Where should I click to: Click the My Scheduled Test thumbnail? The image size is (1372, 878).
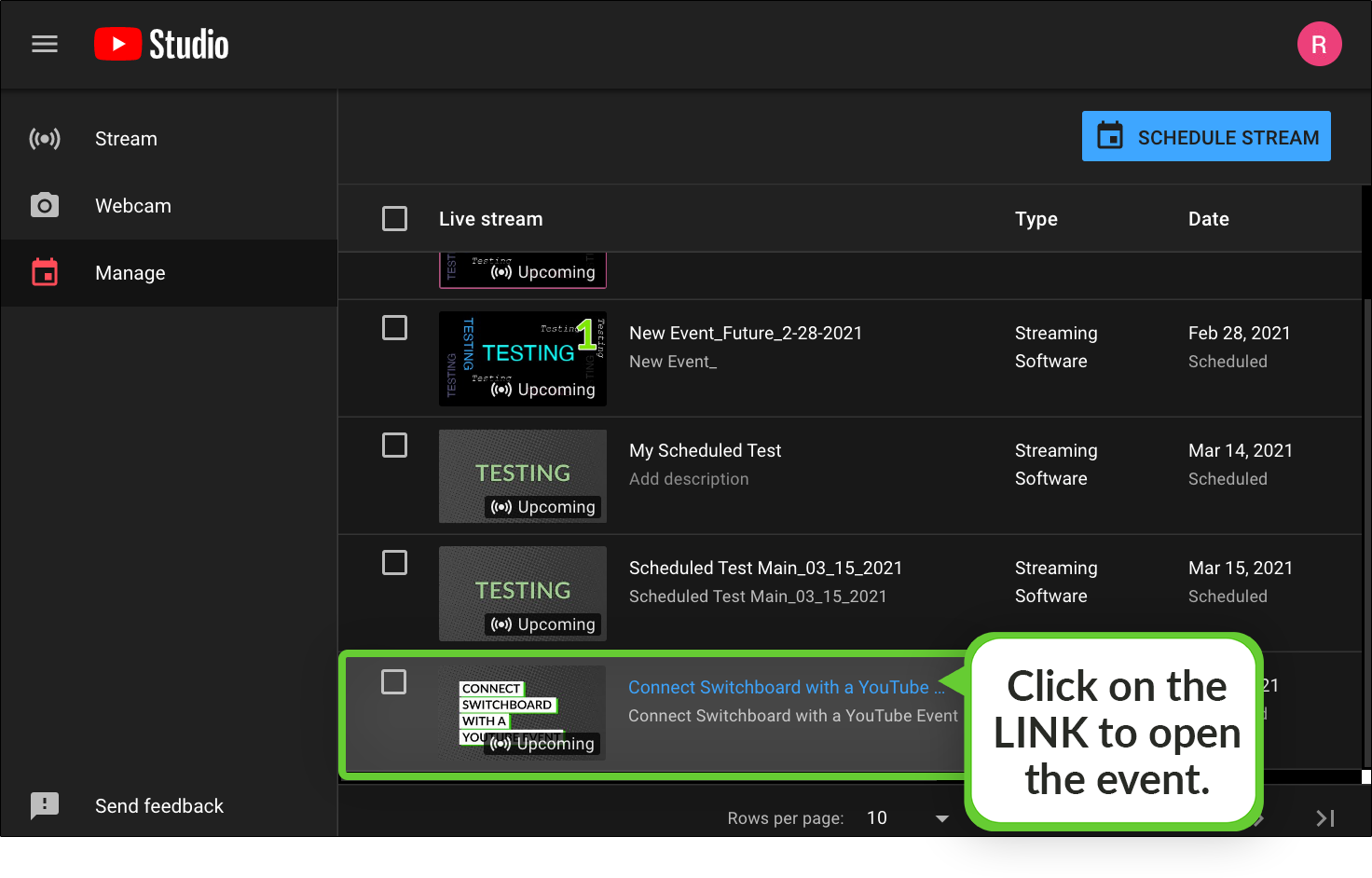pyautogui.click(x=523, y=476)
